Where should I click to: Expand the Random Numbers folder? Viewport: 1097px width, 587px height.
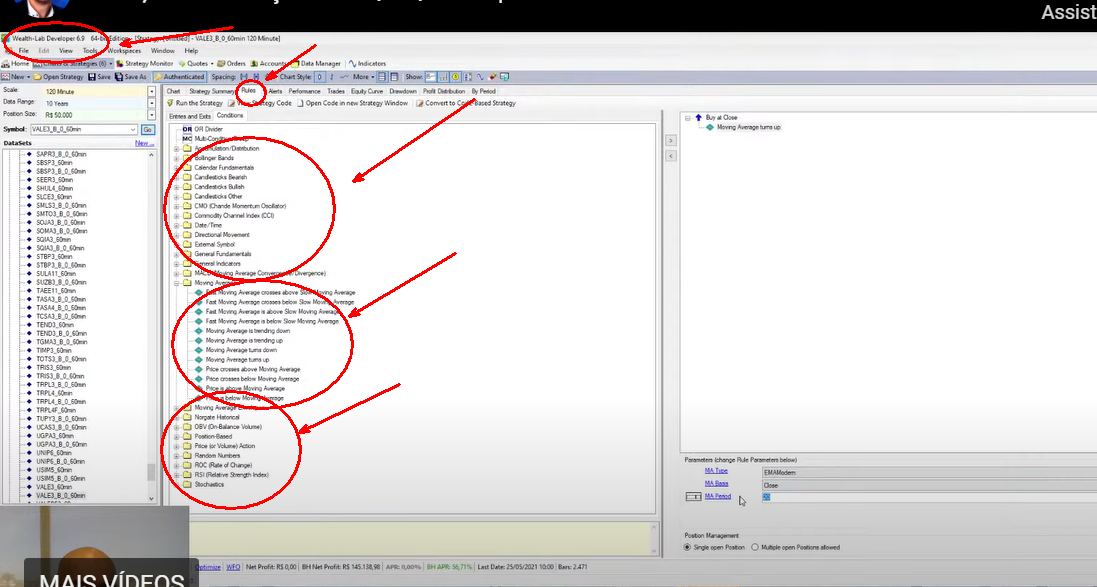point(177,455)
